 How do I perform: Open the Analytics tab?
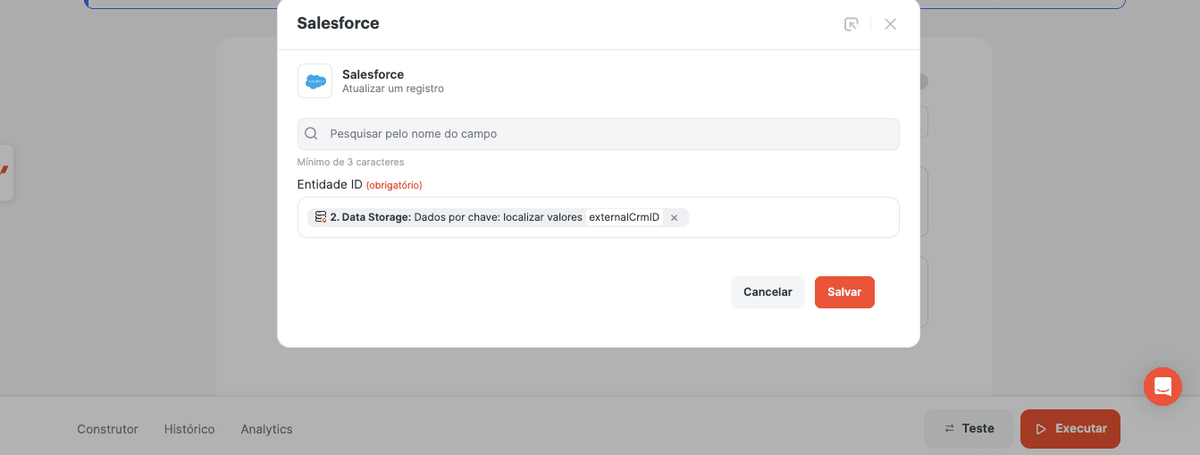click(266, 429)
